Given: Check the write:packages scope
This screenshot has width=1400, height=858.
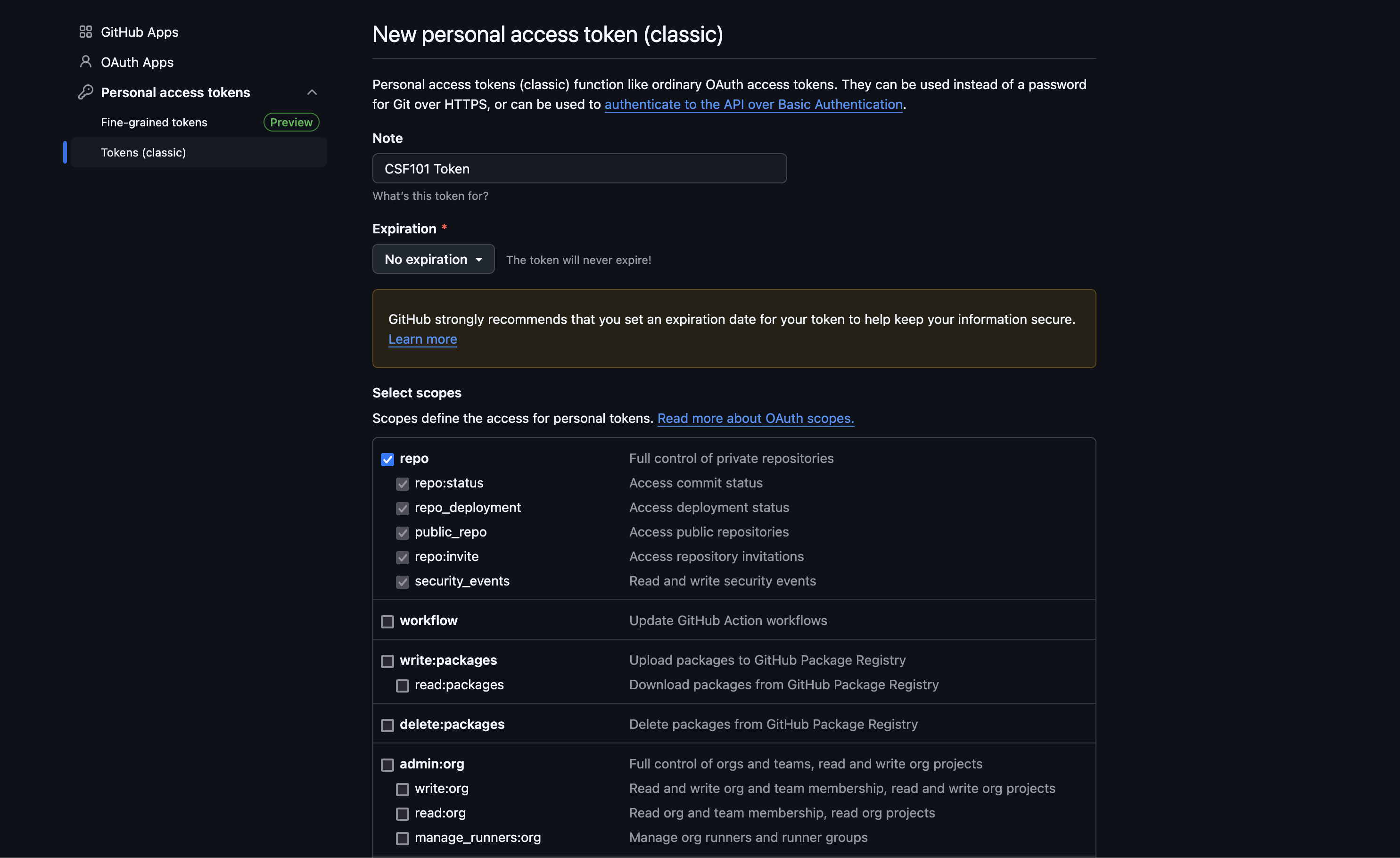Looking at the screenshot, I should pos(387,661).
